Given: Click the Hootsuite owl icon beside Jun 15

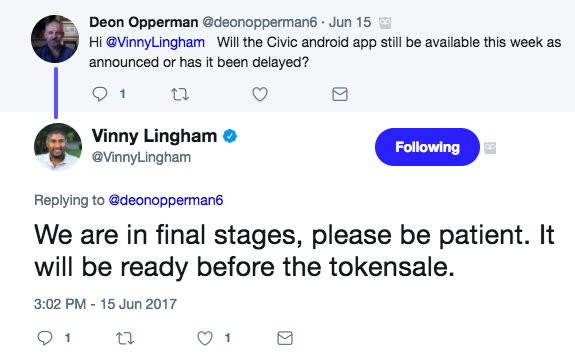Looking at the screenshot, I should click(x=385, y=23).
